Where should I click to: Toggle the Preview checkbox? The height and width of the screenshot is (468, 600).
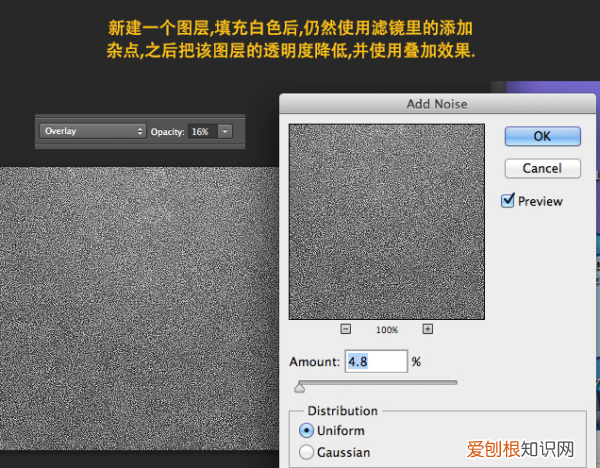click(x=508, y=201)
